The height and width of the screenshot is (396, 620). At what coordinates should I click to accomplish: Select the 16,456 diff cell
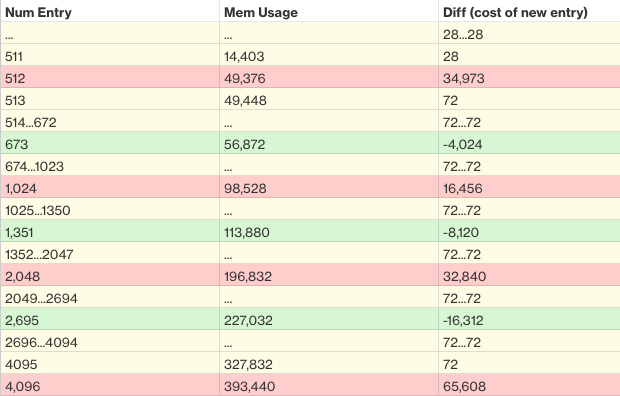[x=529, y=187]
